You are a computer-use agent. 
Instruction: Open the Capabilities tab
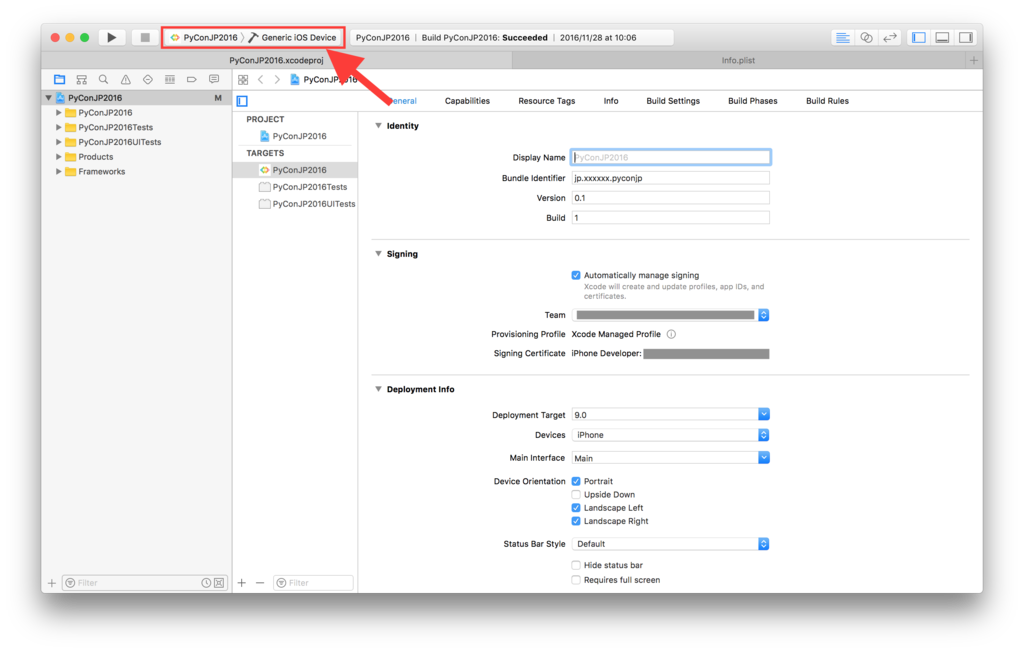click(467, 101)
